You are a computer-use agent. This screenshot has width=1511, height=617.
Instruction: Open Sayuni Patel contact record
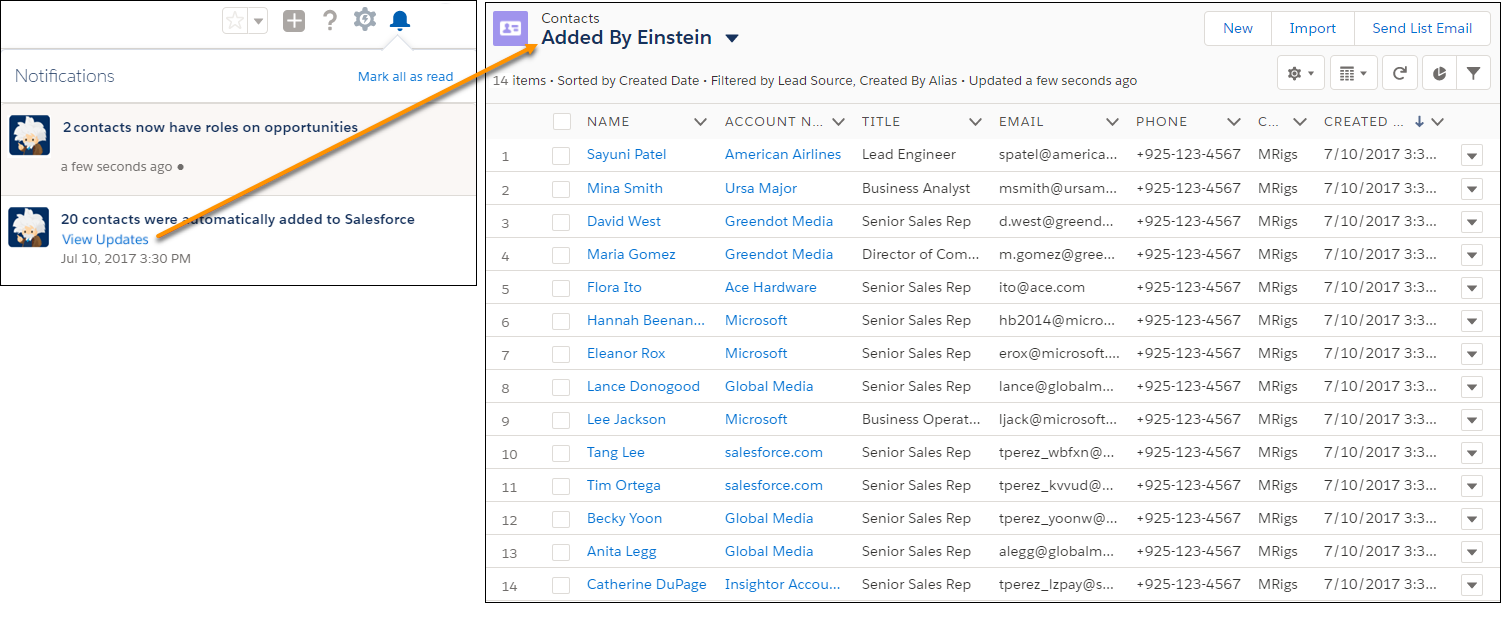point(627,155)
